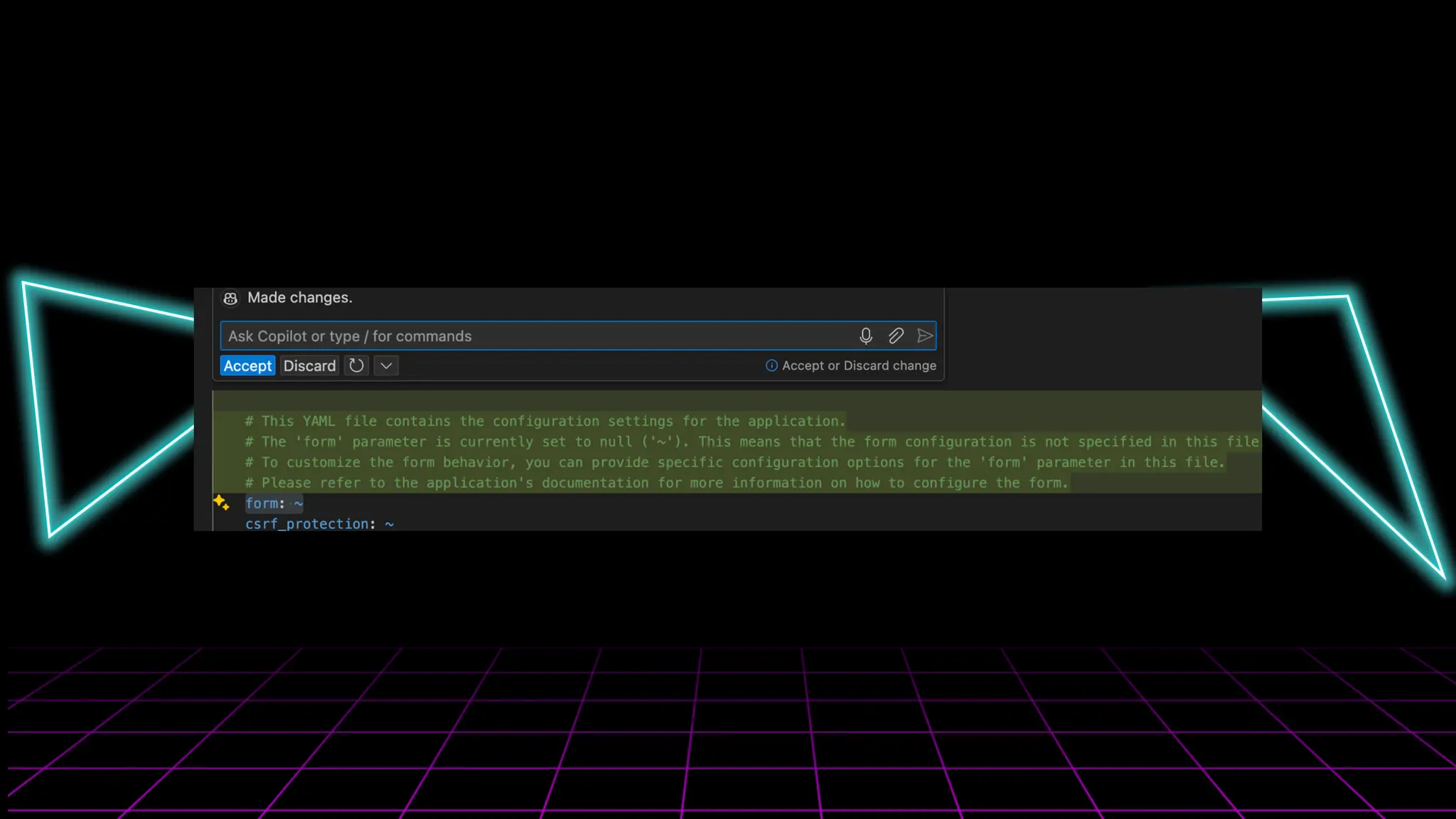Open the chevron dropdown next to rerun
Screen dimensions: 1456x819
click(x=386, y=365)
